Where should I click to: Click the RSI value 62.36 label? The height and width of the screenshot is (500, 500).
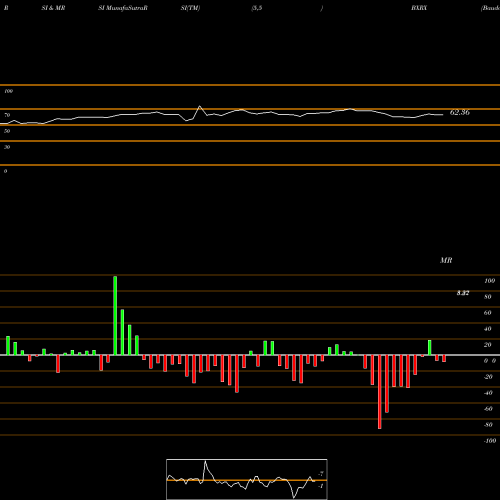click(x=460, y=112)
